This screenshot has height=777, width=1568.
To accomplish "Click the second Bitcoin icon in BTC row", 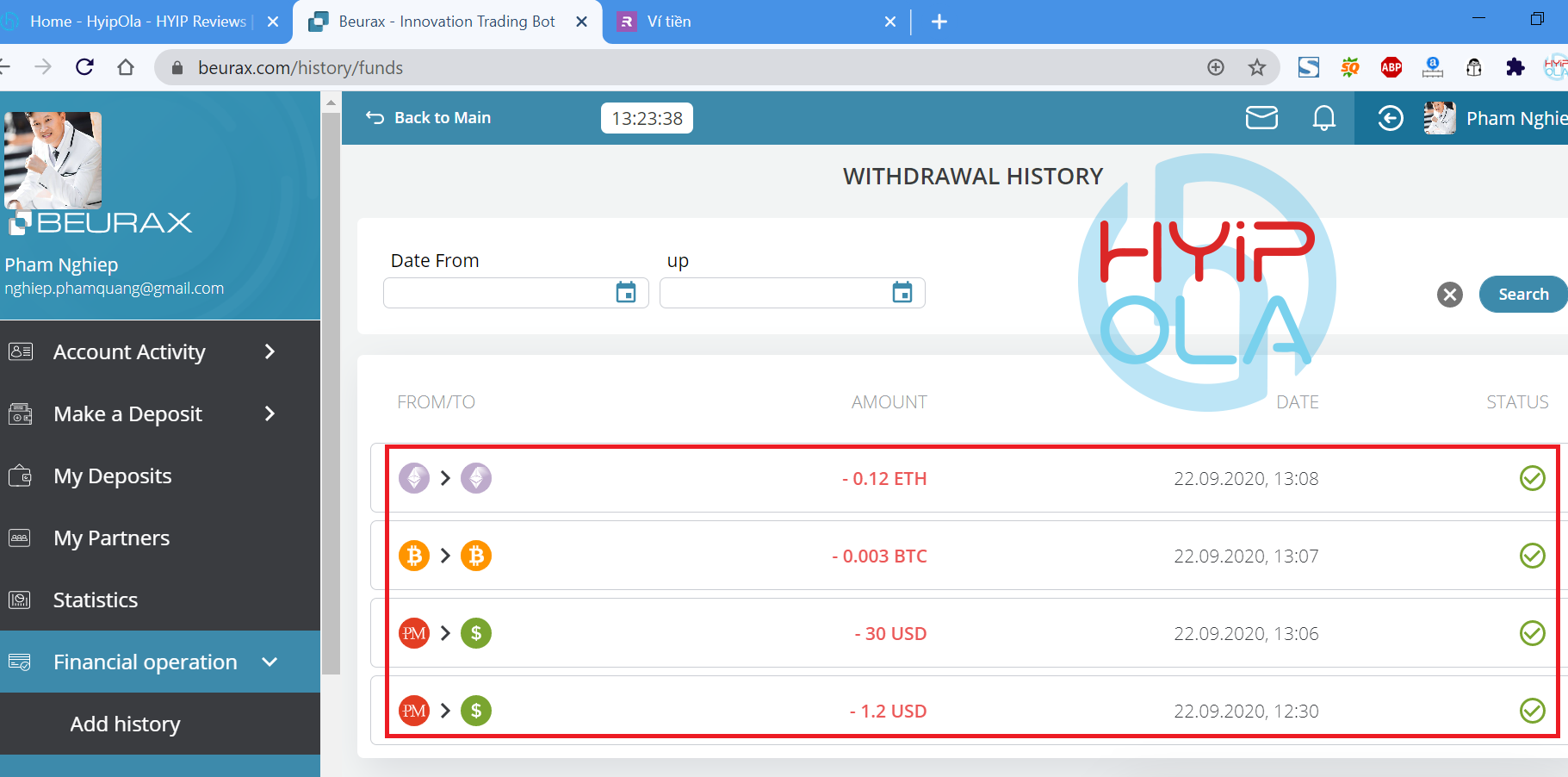I will click(476, 556).
